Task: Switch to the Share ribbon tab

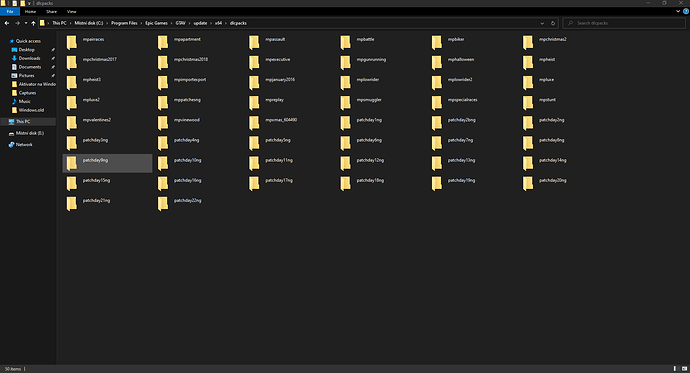Action: [51, 11]
